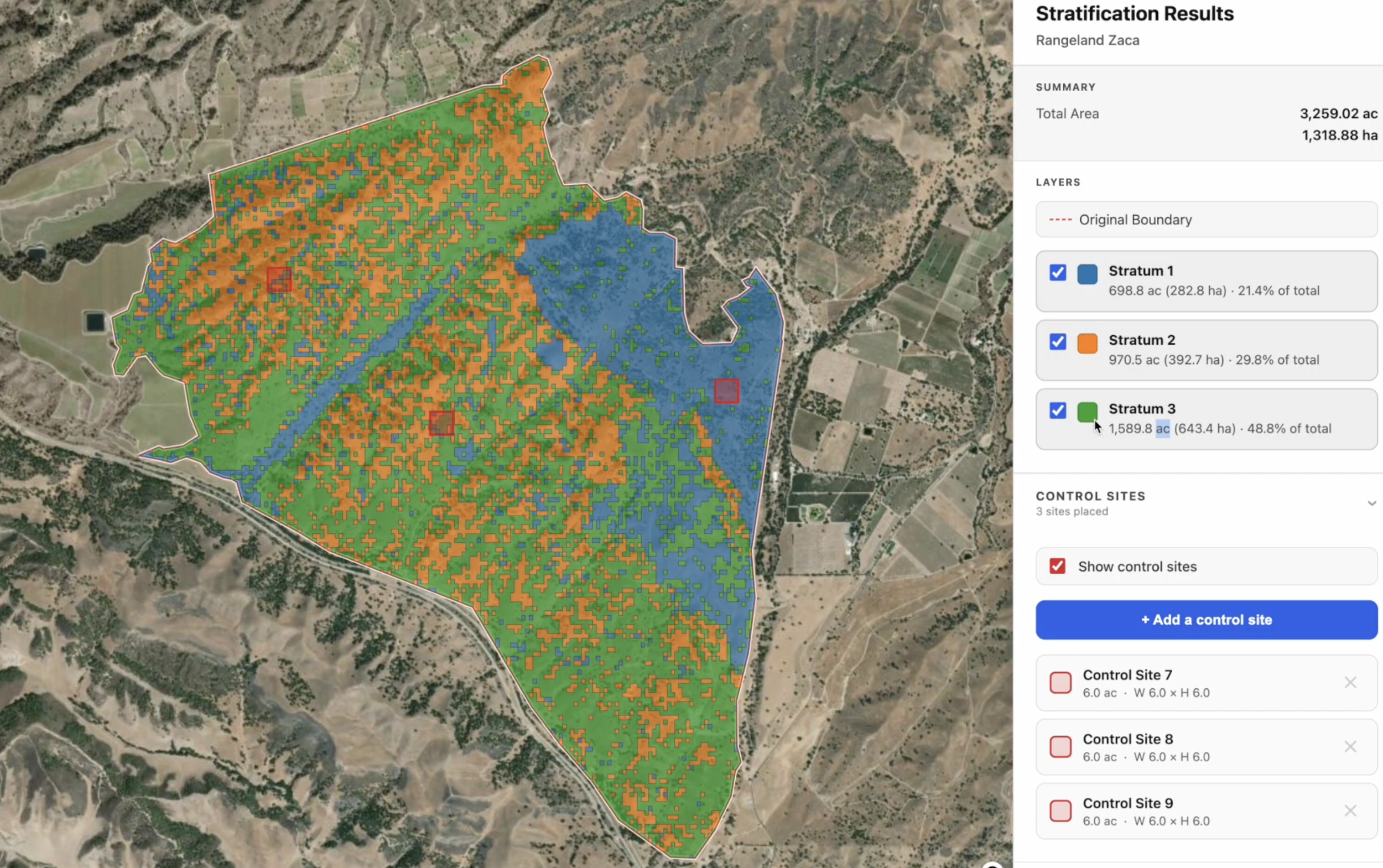Remove Control Site 8 with X icon
The height and width of the screenshot is (868, 1383).
coord(1350,746)
